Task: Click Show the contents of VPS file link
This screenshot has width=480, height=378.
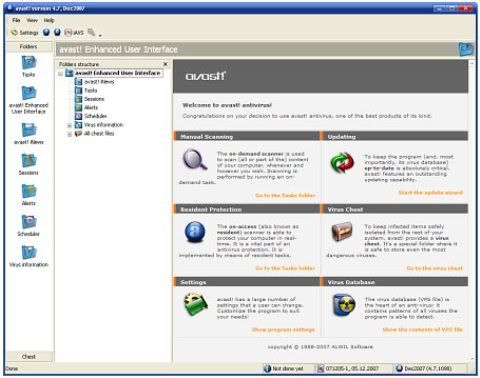Action: click(423, 329)
